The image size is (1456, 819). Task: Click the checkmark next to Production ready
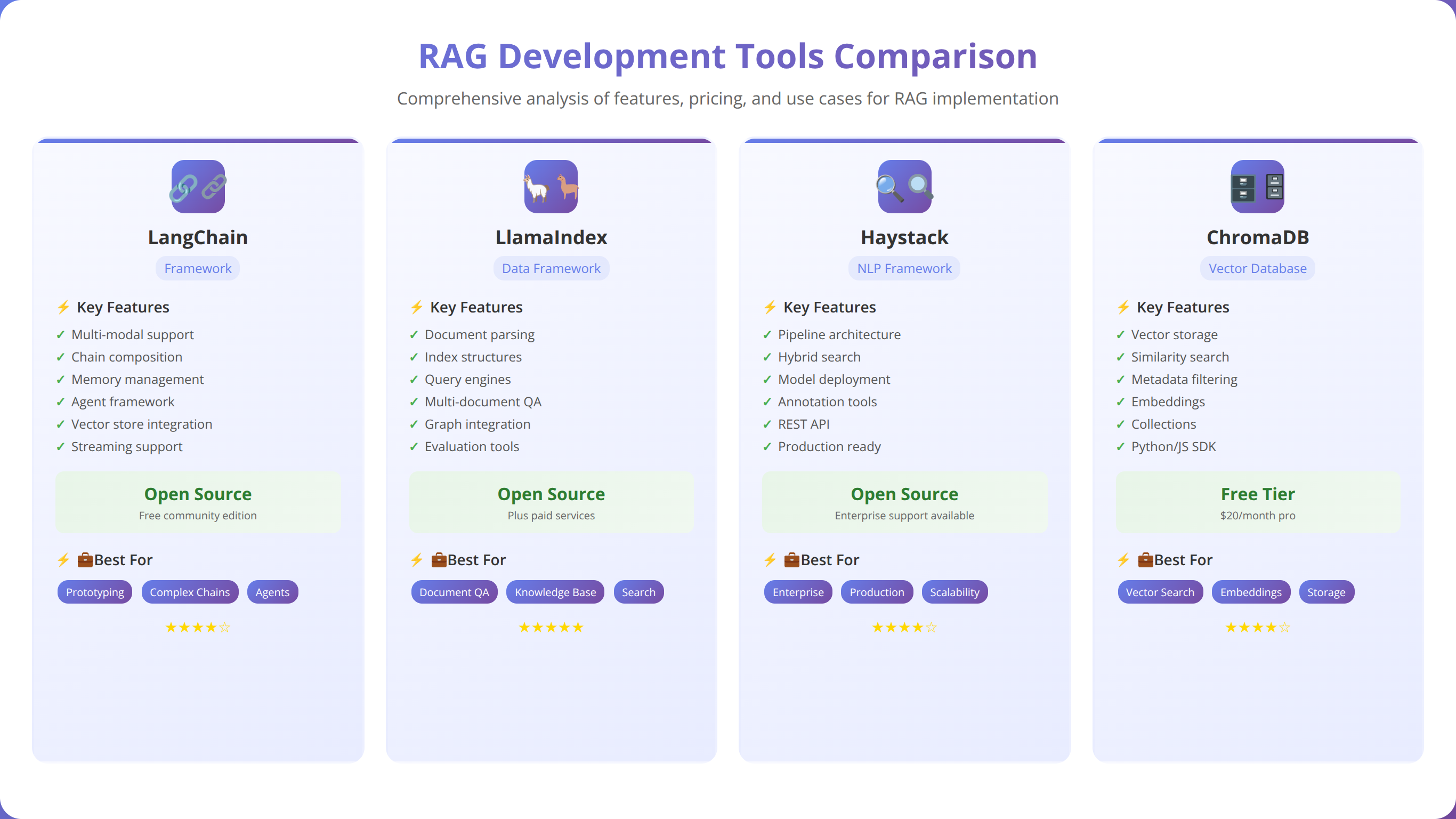coord(767,447)
